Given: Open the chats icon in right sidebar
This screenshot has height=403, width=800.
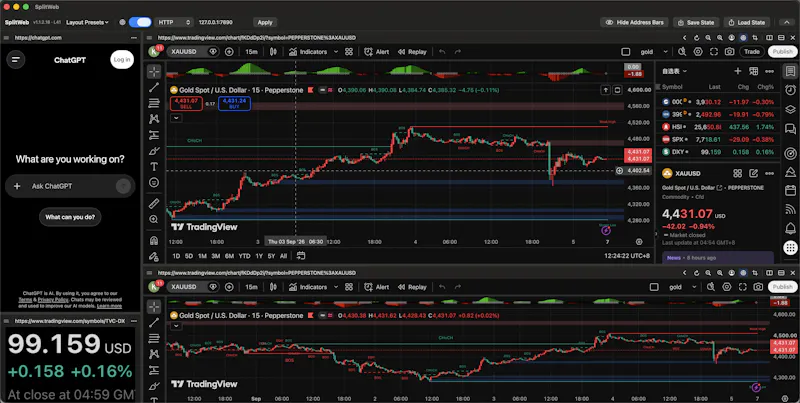Looking at the screenshot, I should [x=790, y=128].
